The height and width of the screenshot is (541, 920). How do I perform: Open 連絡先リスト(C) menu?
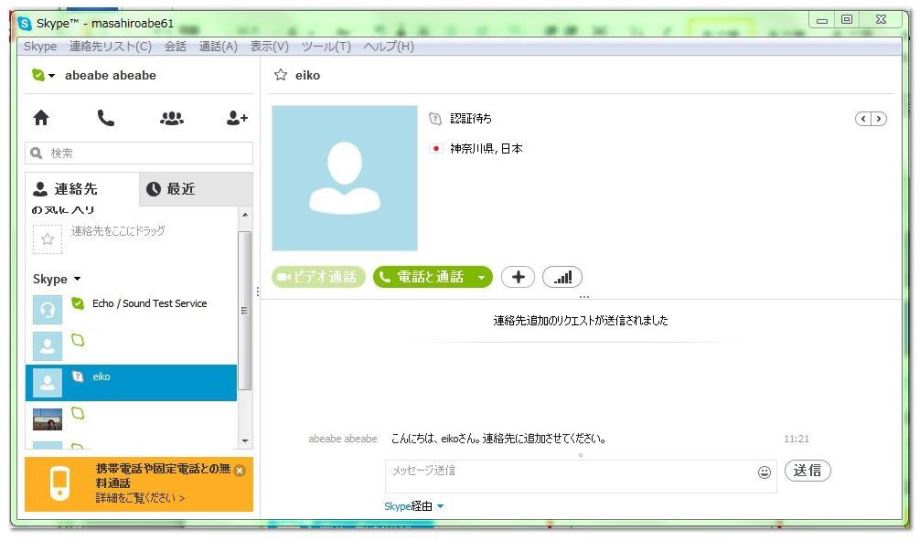(110, 46)
